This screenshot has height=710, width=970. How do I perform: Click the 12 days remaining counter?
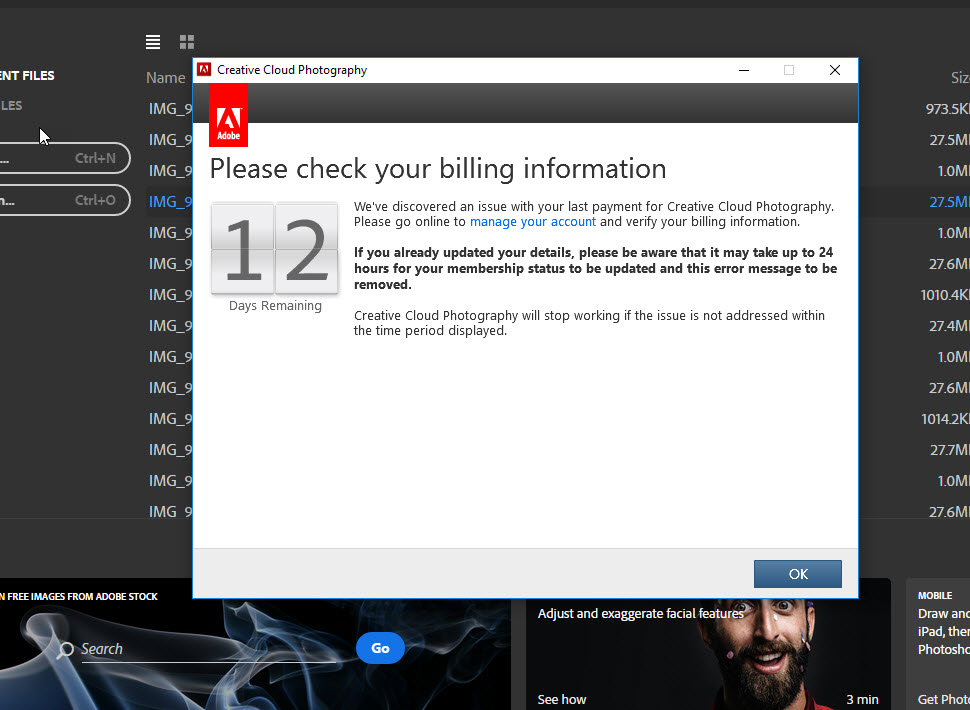click(275, 249)
